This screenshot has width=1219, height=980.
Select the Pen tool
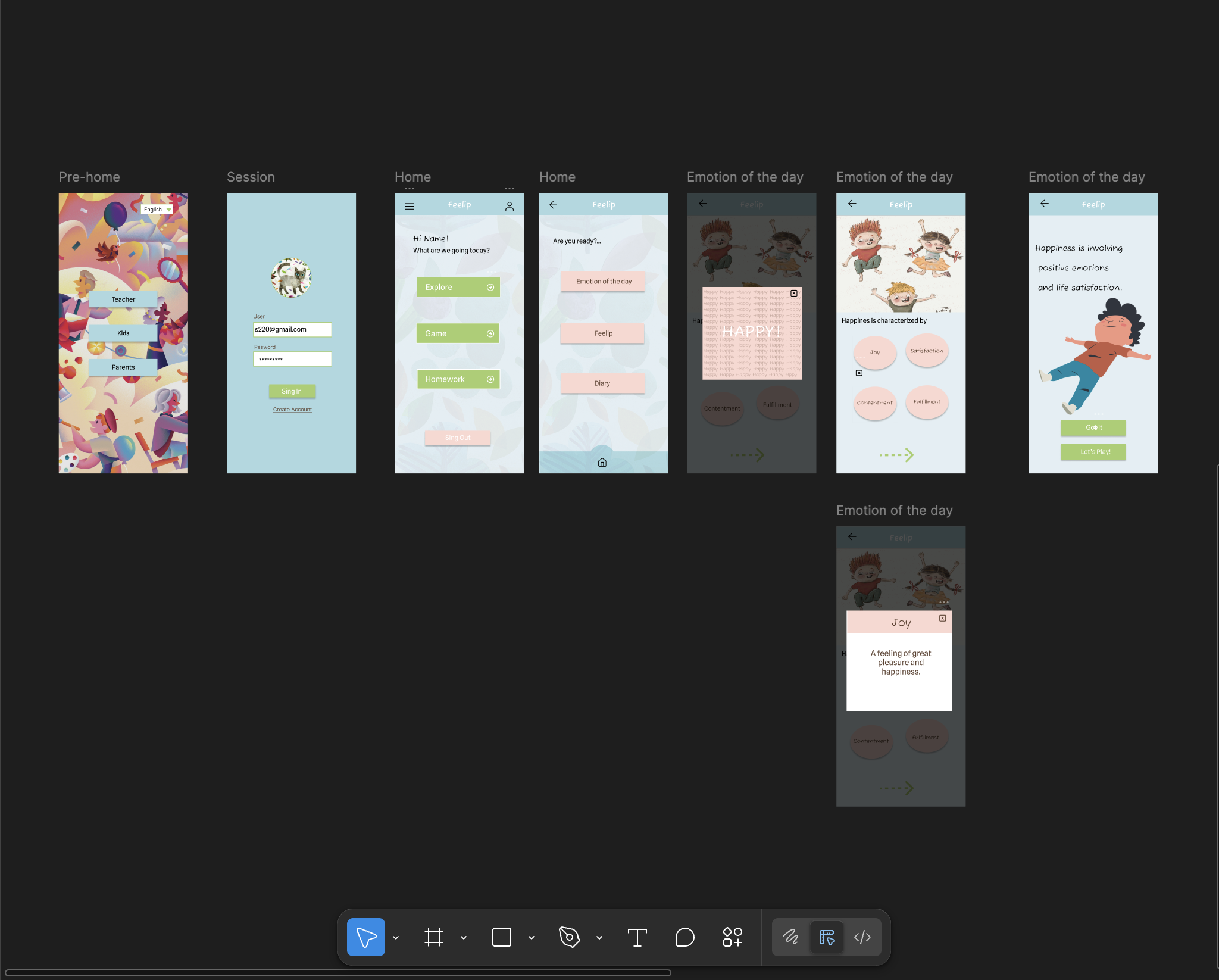point(570,937)
